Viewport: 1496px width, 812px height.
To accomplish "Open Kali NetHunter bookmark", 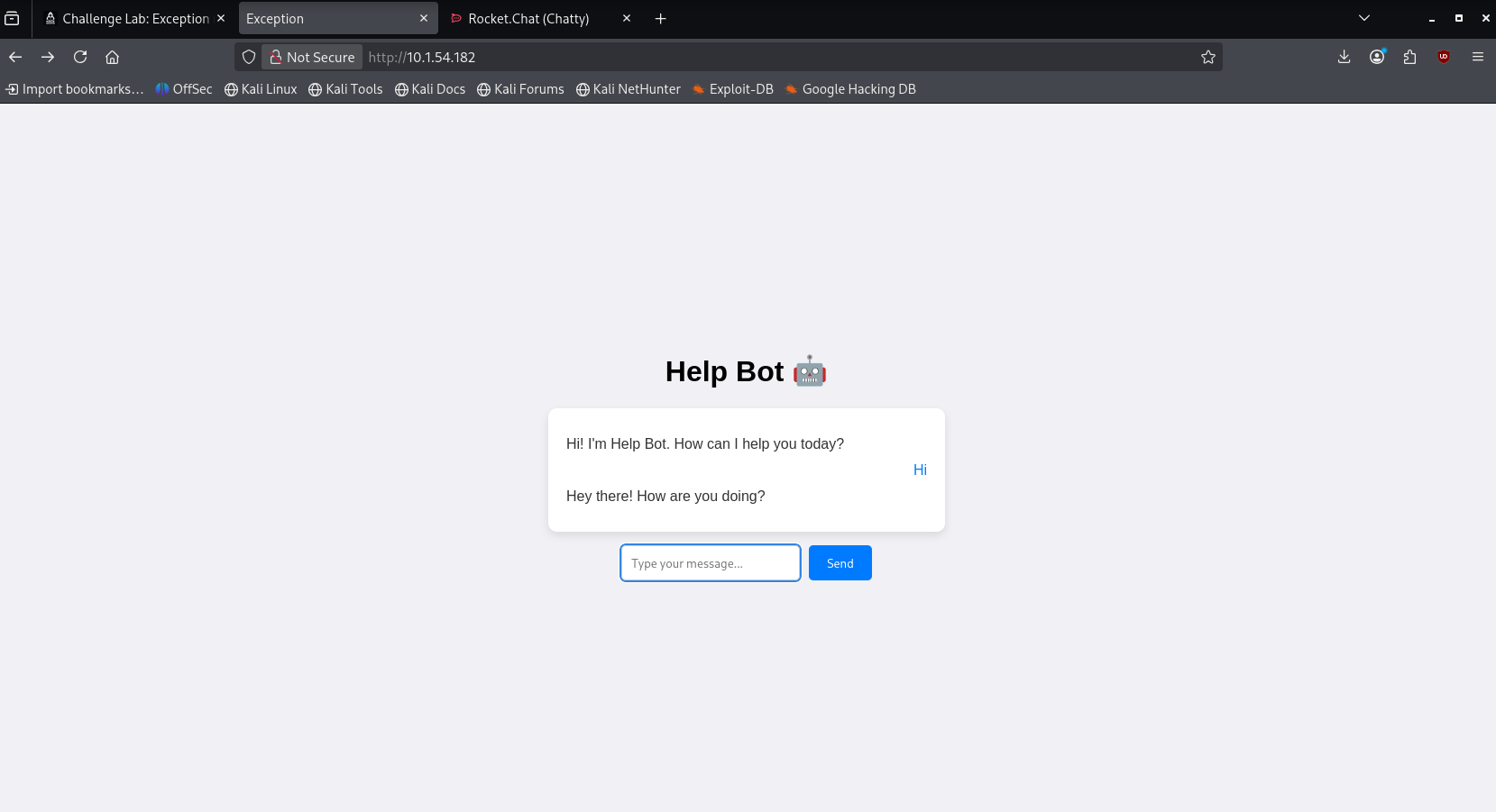I will (x=629, y=89).
